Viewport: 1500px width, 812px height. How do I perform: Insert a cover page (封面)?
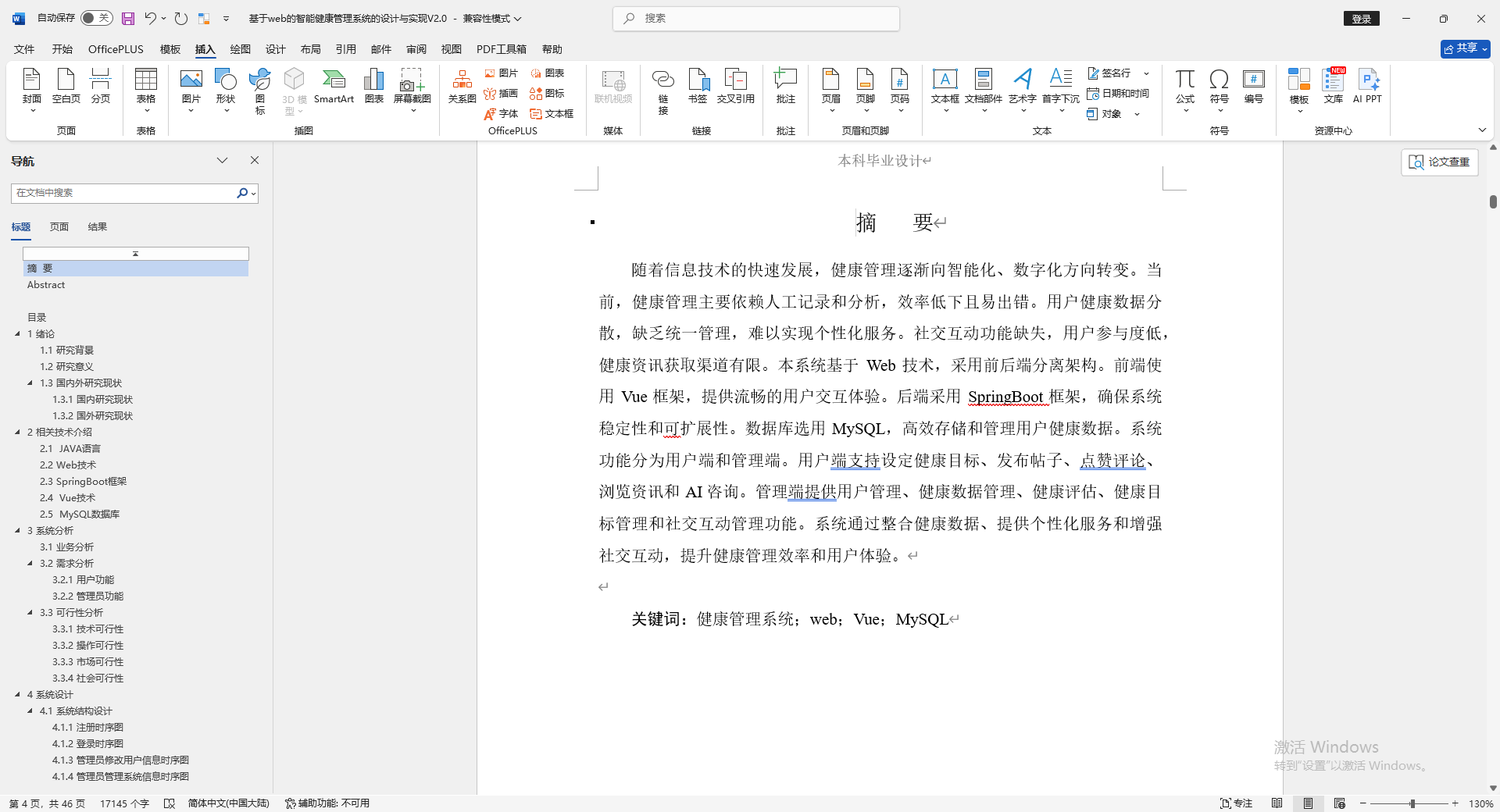[32, 90]
